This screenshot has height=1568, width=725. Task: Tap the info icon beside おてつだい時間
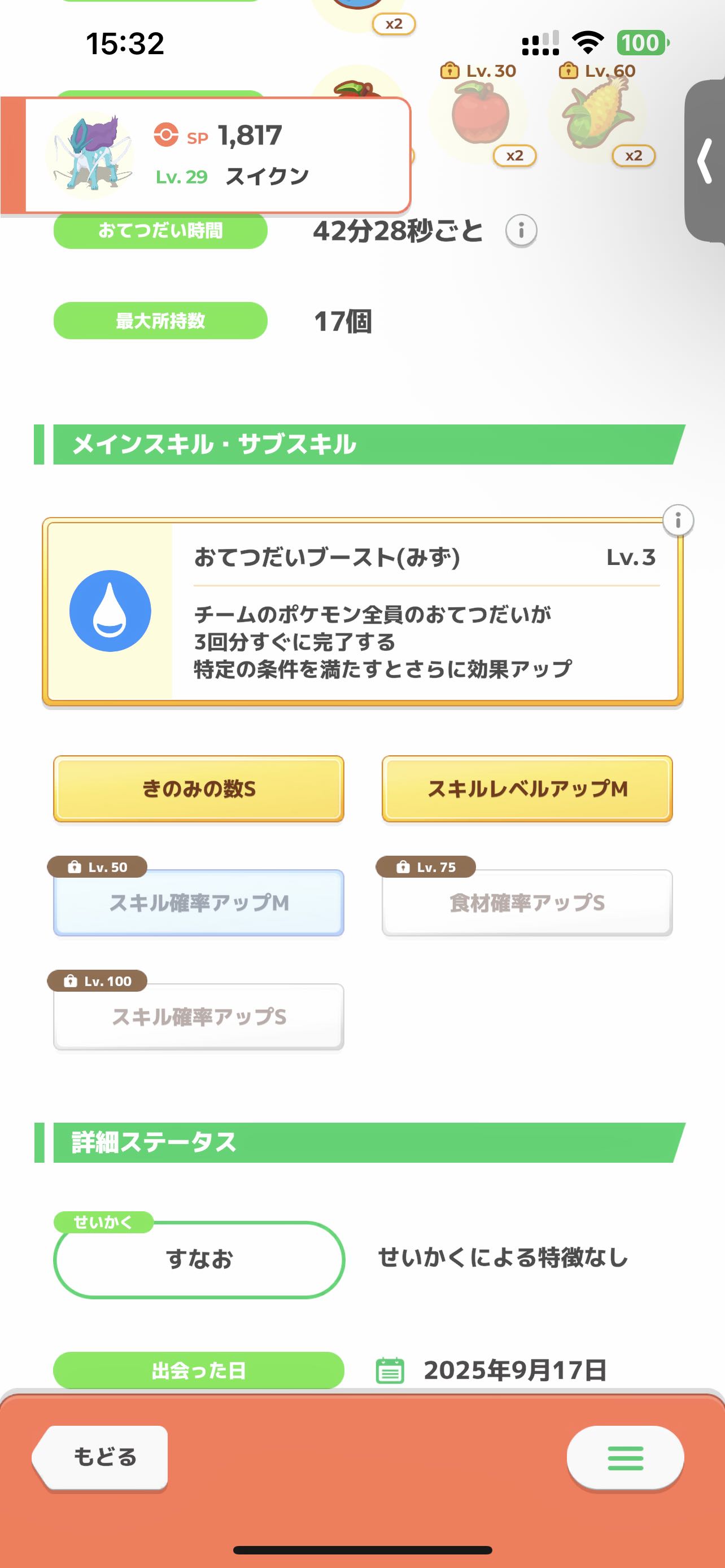pos(521,231)
